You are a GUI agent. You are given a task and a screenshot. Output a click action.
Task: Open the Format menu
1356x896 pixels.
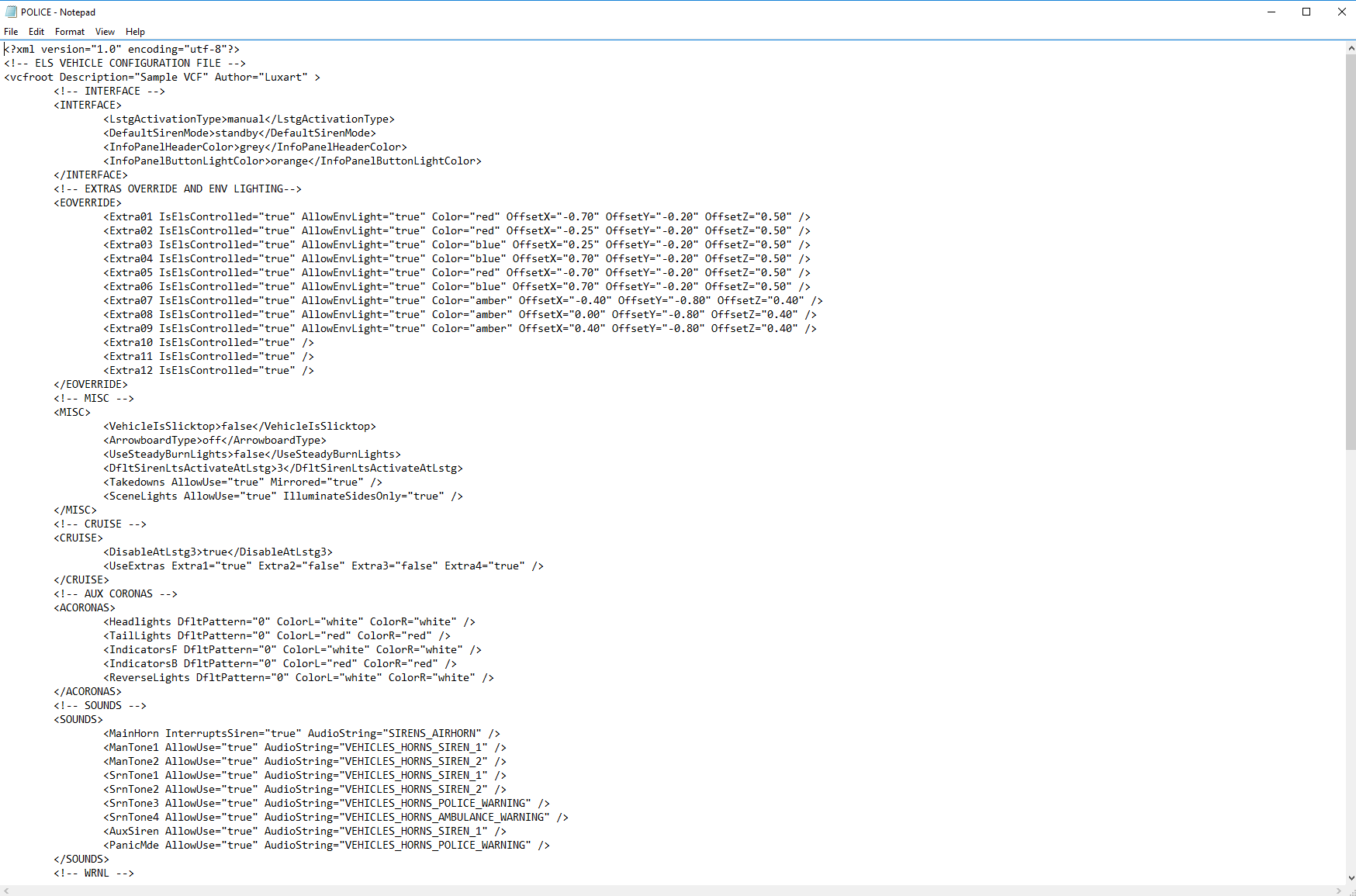70,32
